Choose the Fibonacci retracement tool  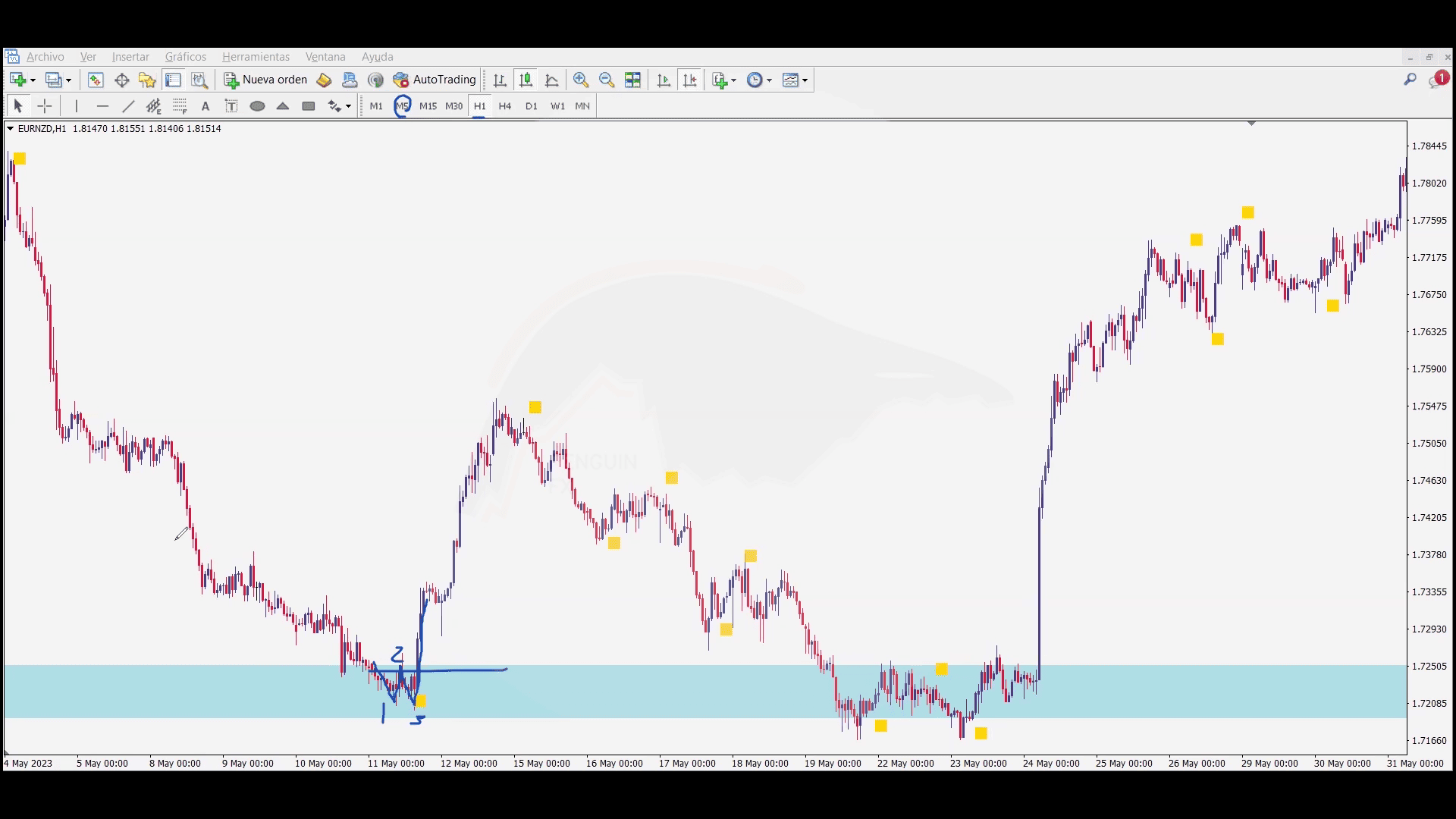pyautogui.click(x=180, y=106)
